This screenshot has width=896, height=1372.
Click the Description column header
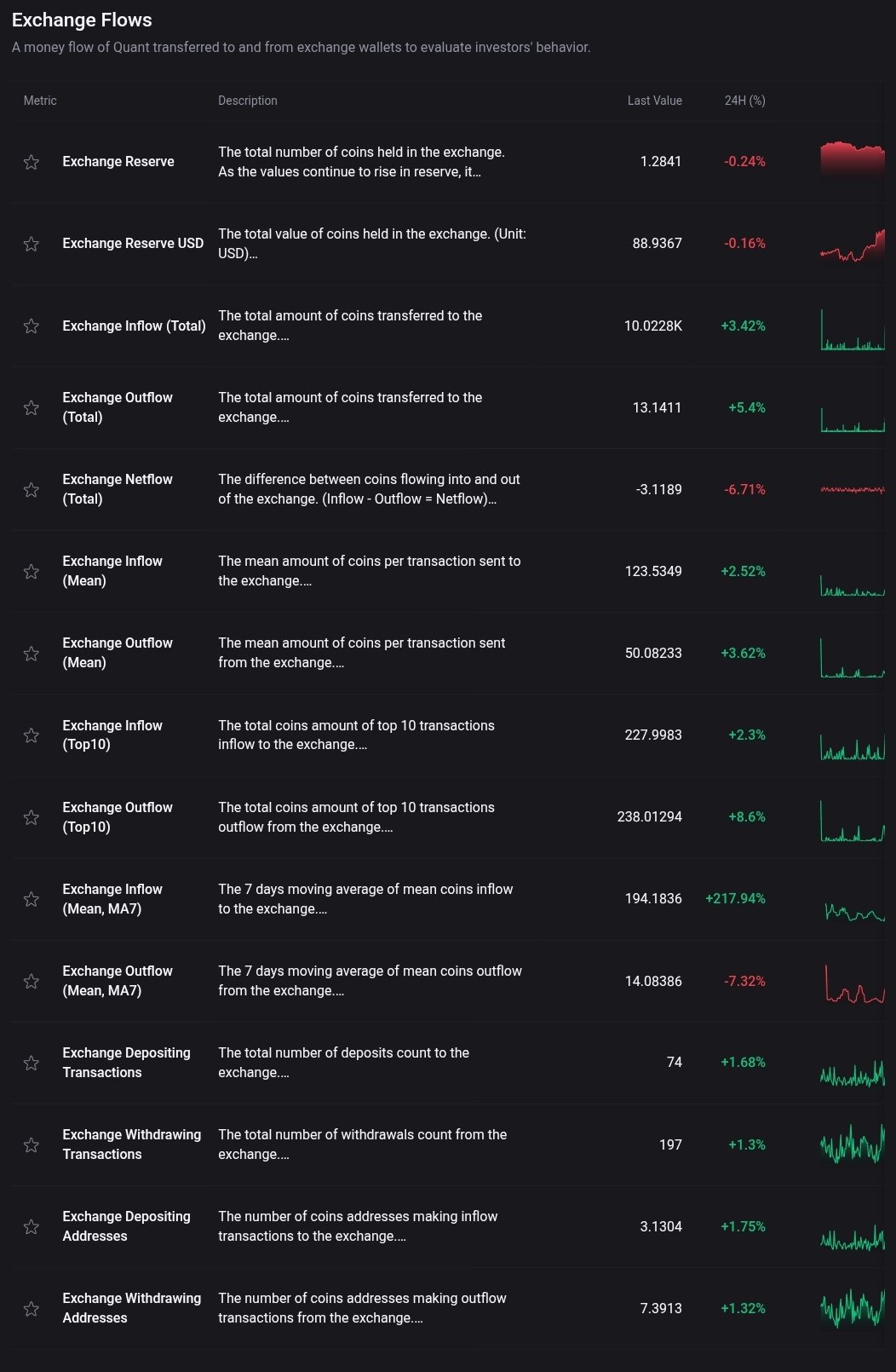click(x=247, y=101)
